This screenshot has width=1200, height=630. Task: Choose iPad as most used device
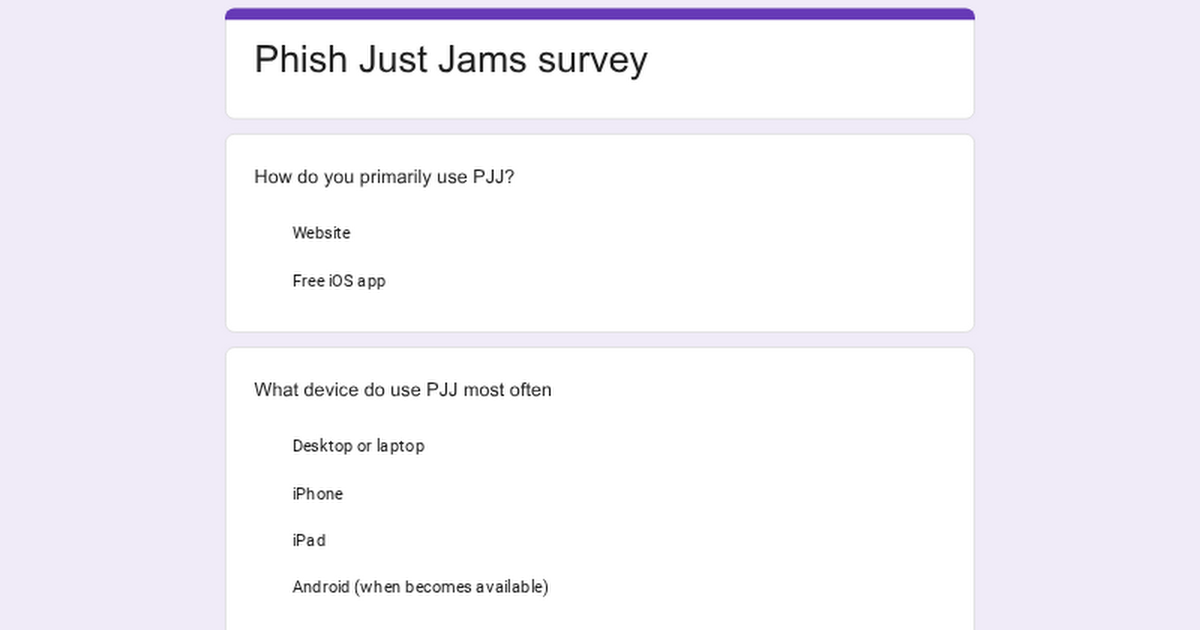click(x=308, y=540)
